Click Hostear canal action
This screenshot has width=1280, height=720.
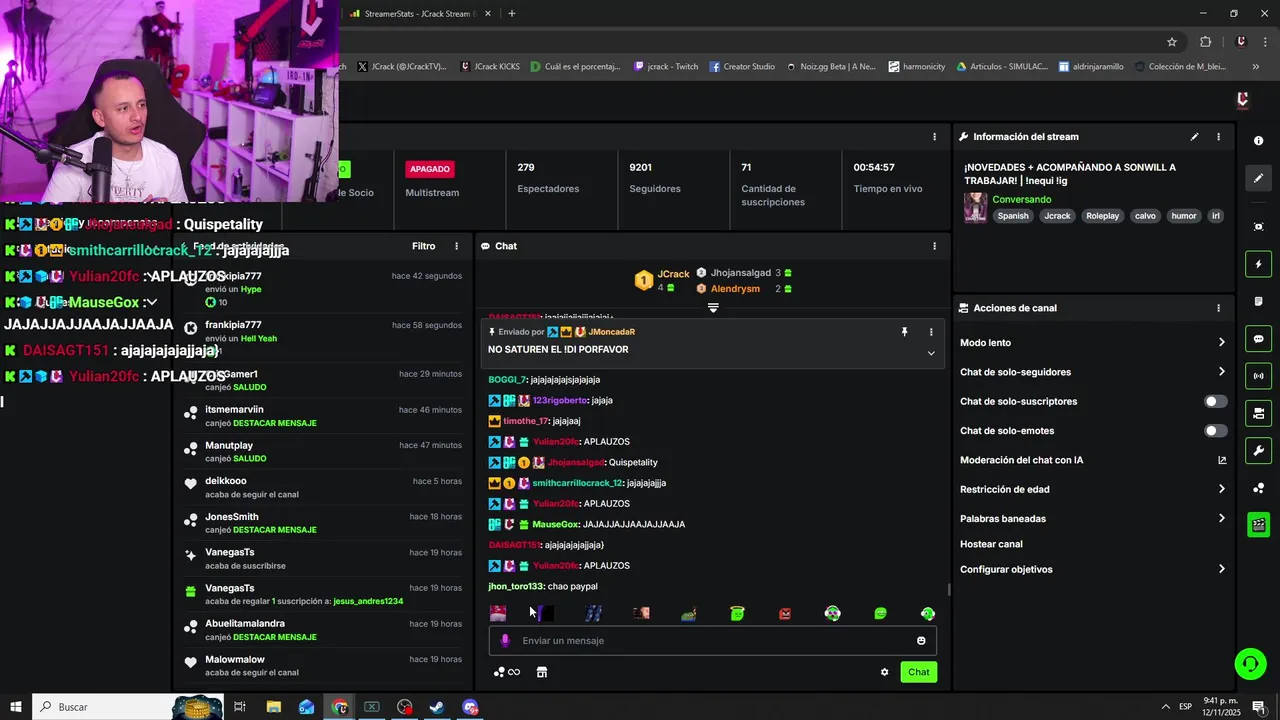click(991, 544)
